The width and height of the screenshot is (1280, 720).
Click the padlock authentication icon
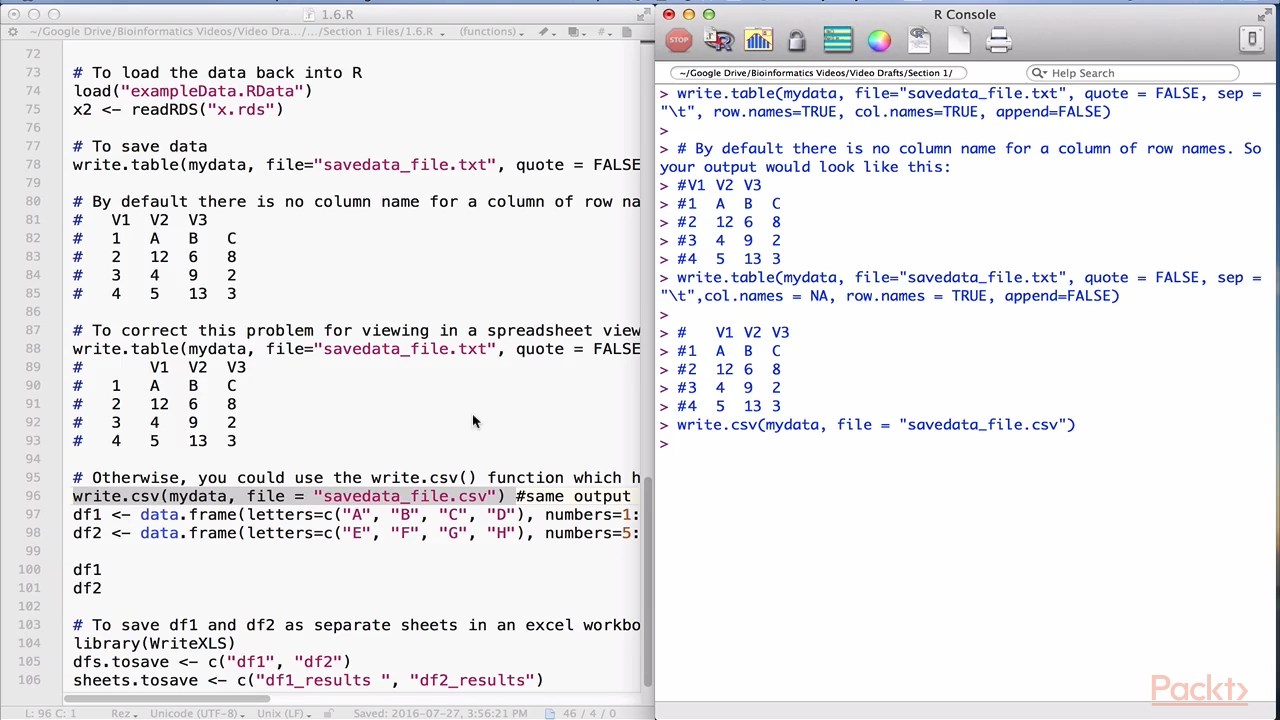pyautogui.click(x=796, y=41)
